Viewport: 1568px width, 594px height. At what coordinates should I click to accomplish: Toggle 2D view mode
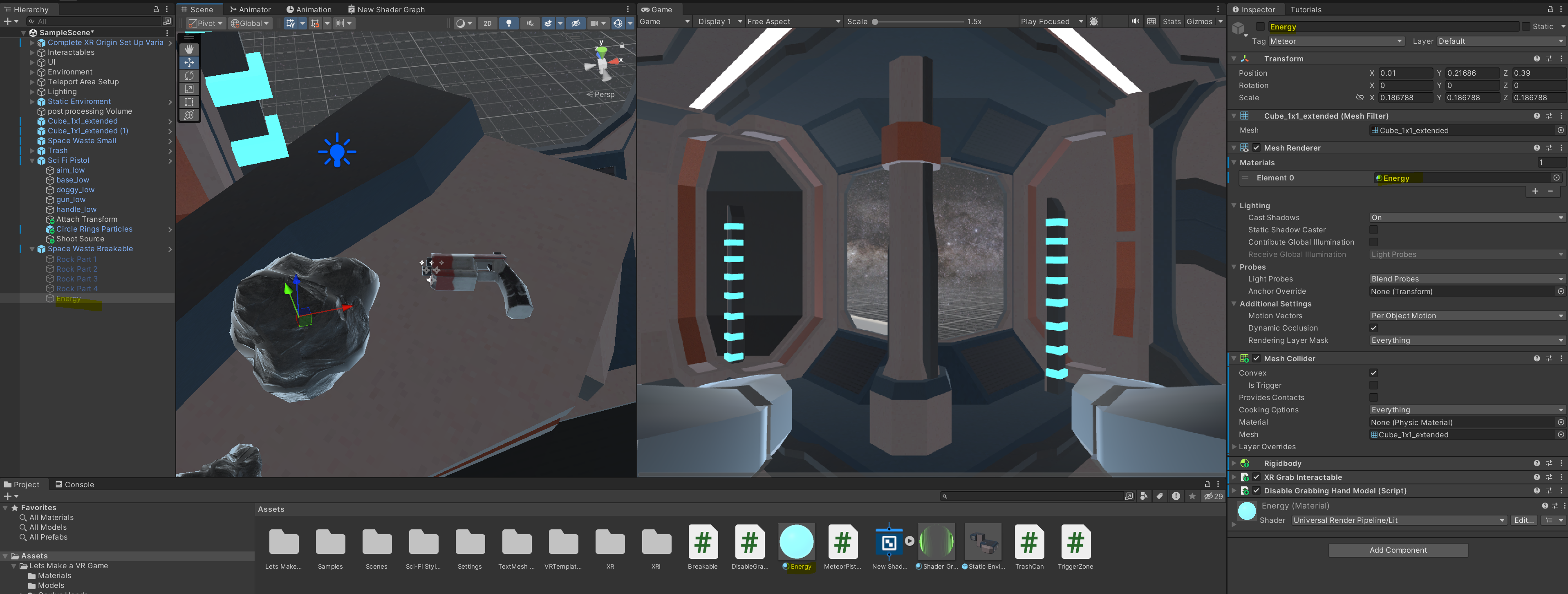click(488, 23)
